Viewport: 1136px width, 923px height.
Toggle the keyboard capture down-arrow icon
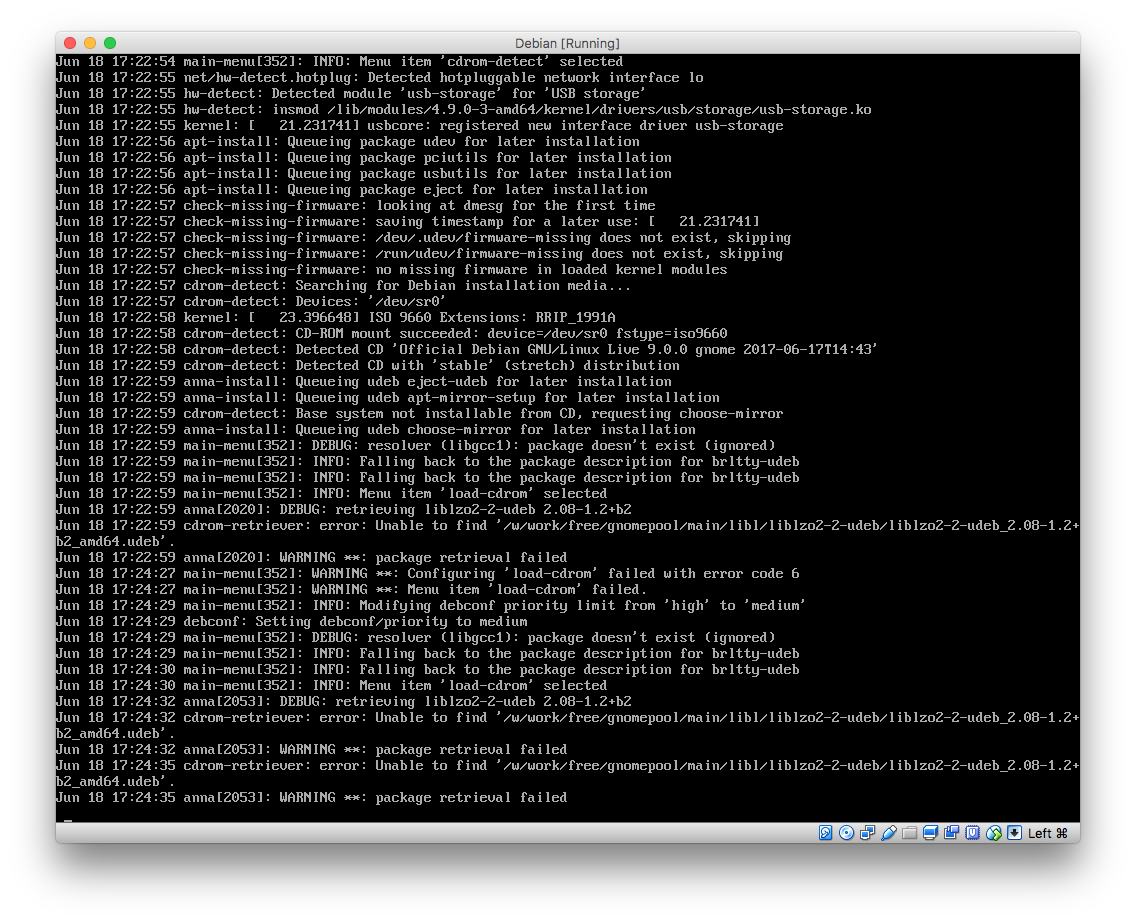pyautogui.click(x=1014, y=833)
